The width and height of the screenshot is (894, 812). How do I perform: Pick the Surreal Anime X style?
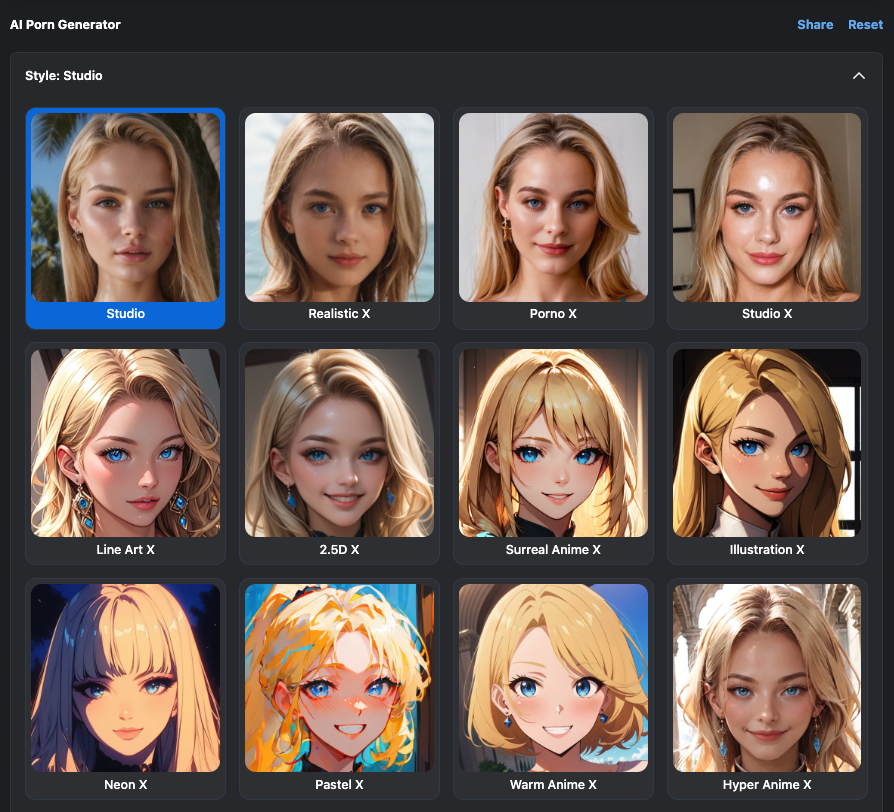(553, 454)
